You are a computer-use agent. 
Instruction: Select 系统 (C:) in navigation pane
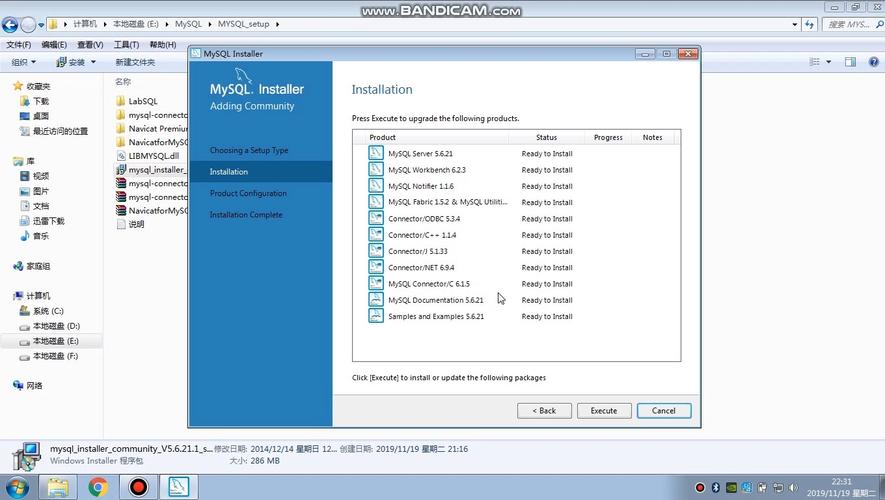click(42, 311)
